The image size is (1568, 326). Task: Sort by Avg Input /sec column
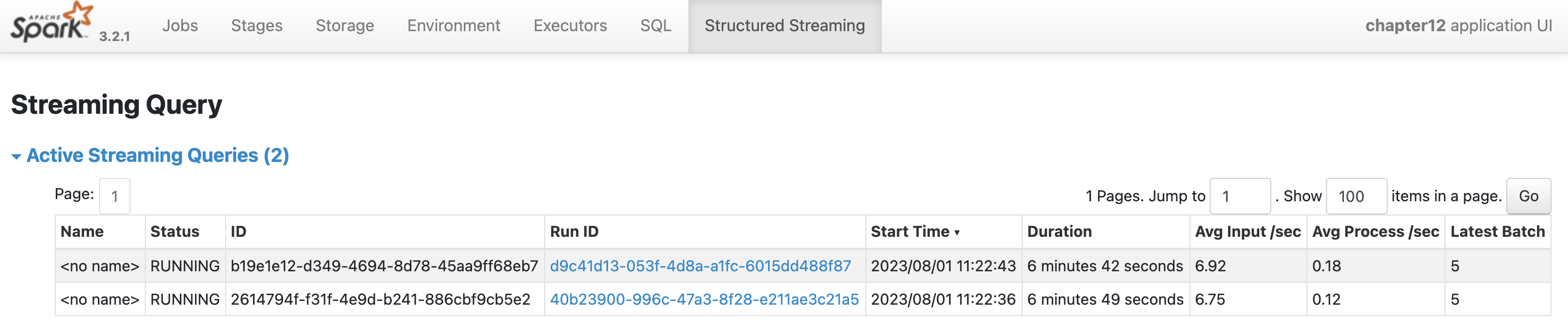(1247, 231)
